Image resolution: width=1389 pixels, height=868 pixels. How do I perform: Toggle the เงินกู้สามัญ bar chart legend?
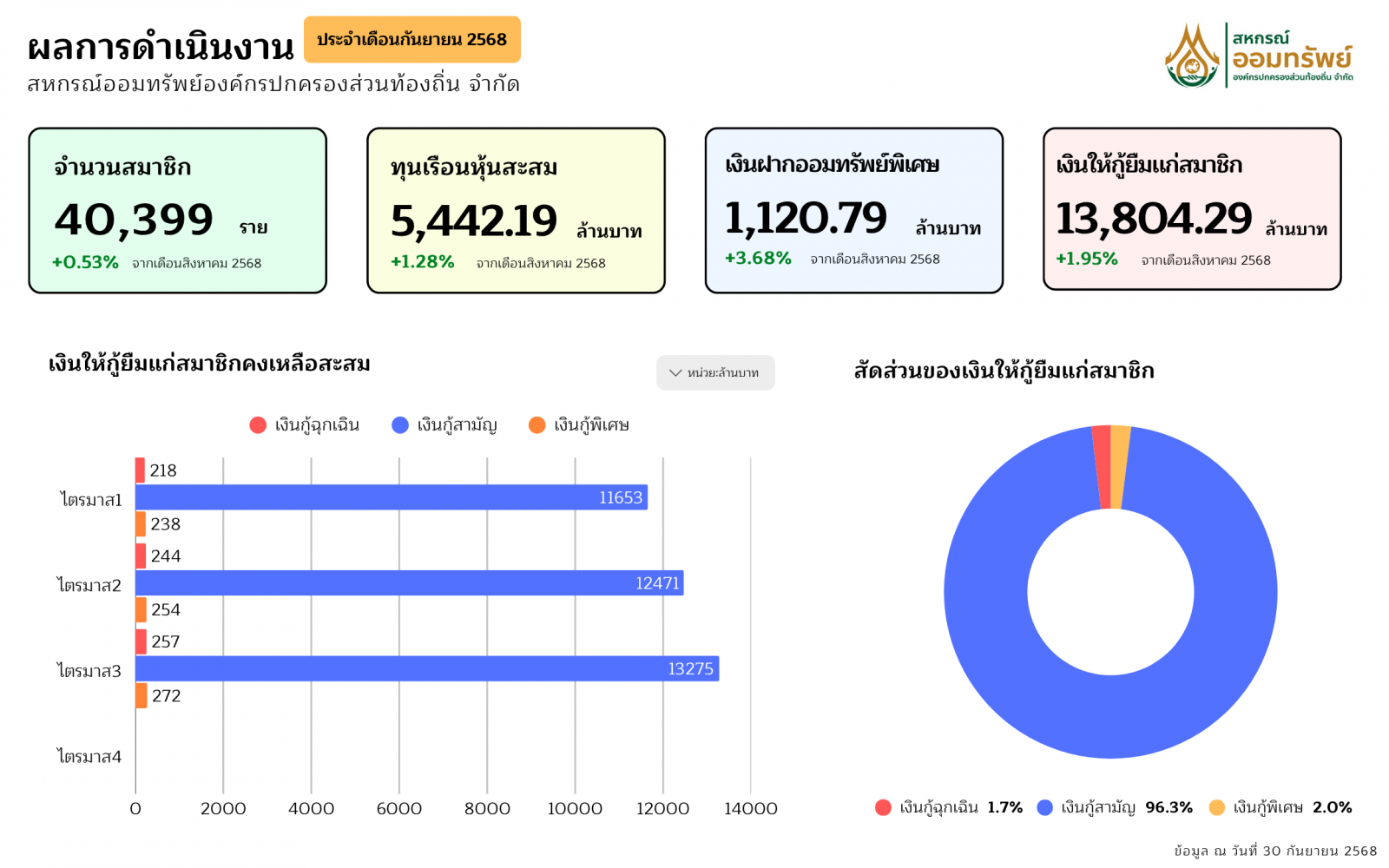tap(444, 424)
